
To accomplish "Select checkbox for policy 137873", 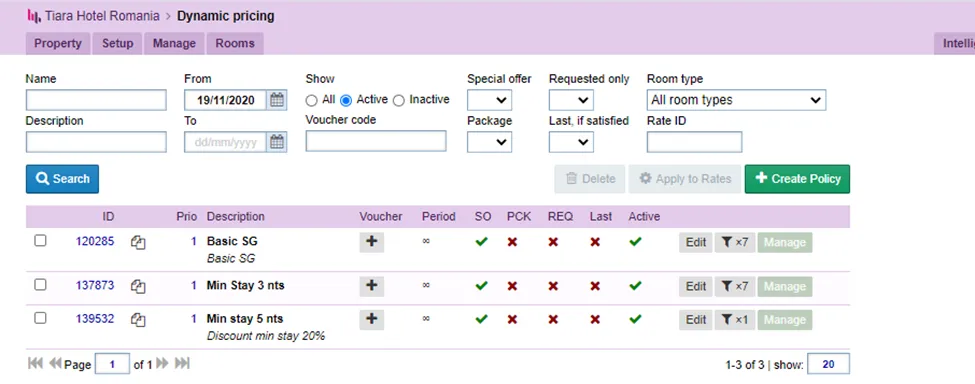I will (40, 285).
